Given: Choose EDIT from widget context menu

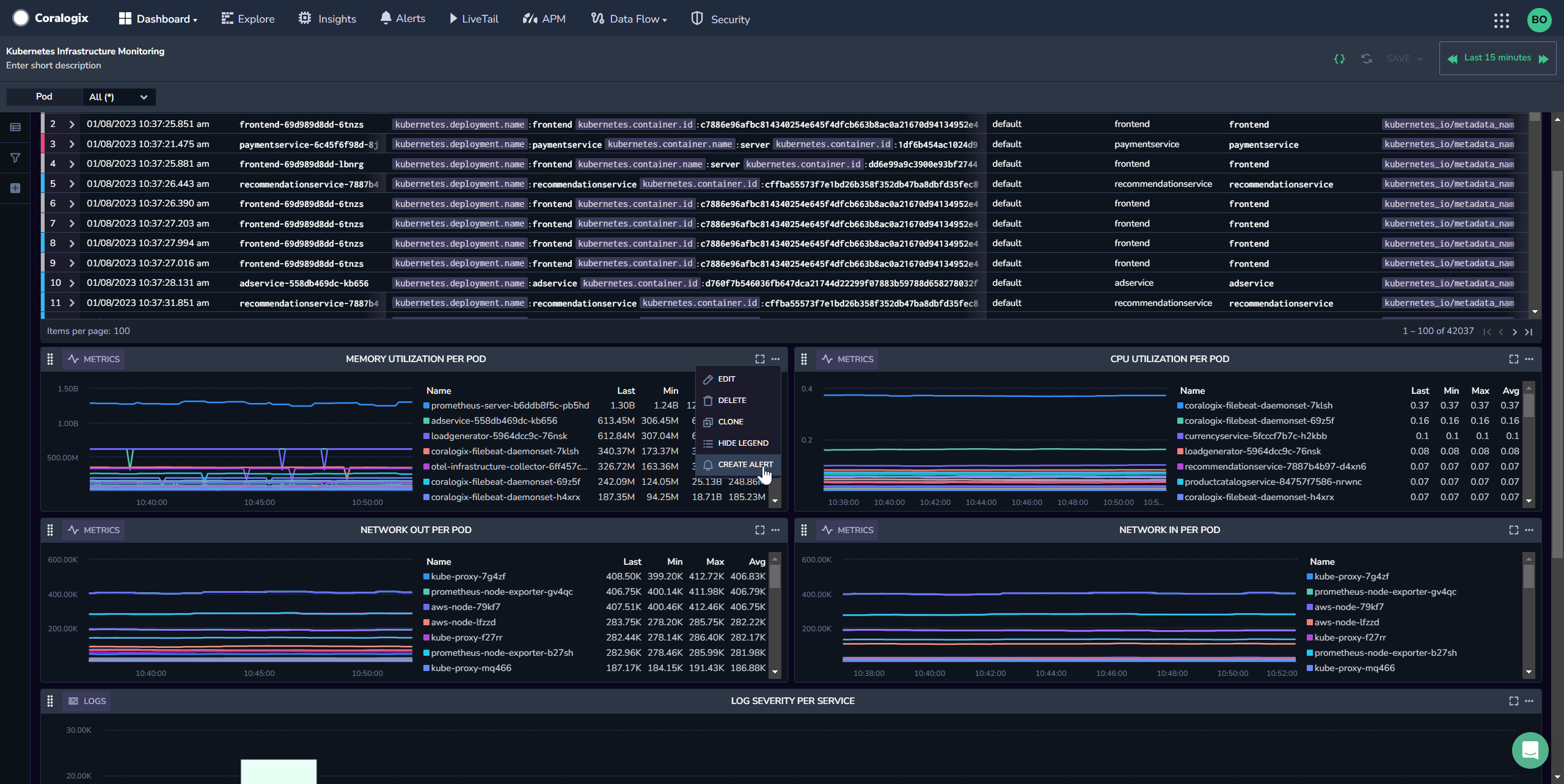Looking at the screenshot, I should (738, 379).
